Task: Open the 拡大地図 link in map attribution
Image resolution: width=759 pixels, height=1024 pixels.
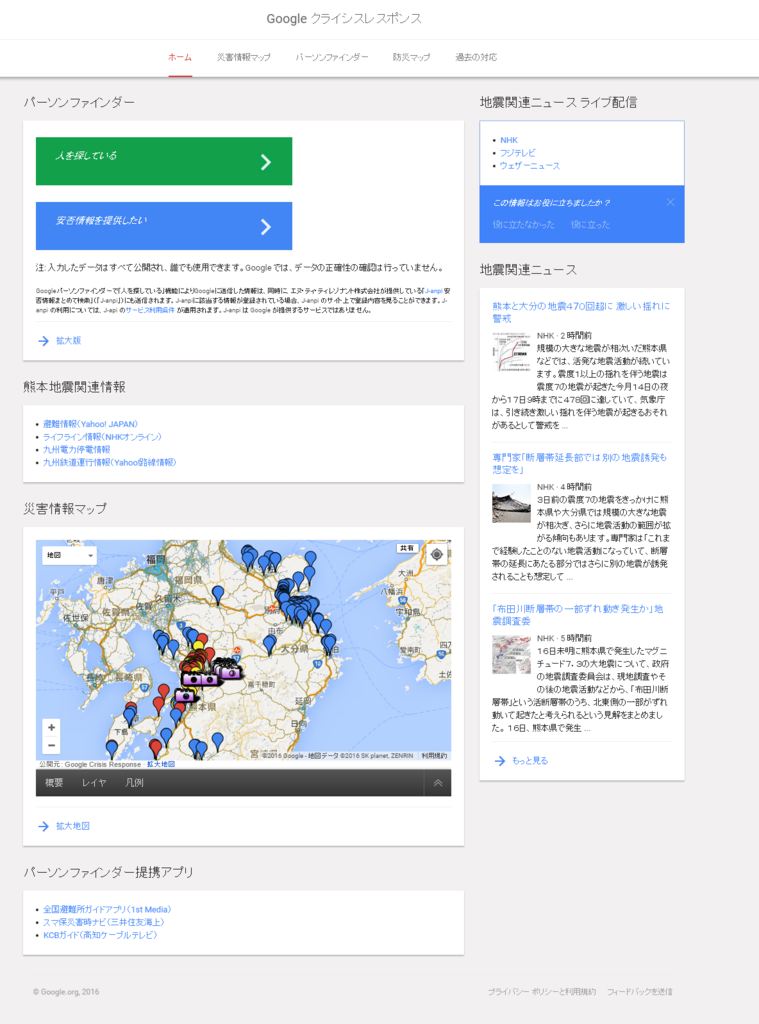Action: (x=161, y=764)
